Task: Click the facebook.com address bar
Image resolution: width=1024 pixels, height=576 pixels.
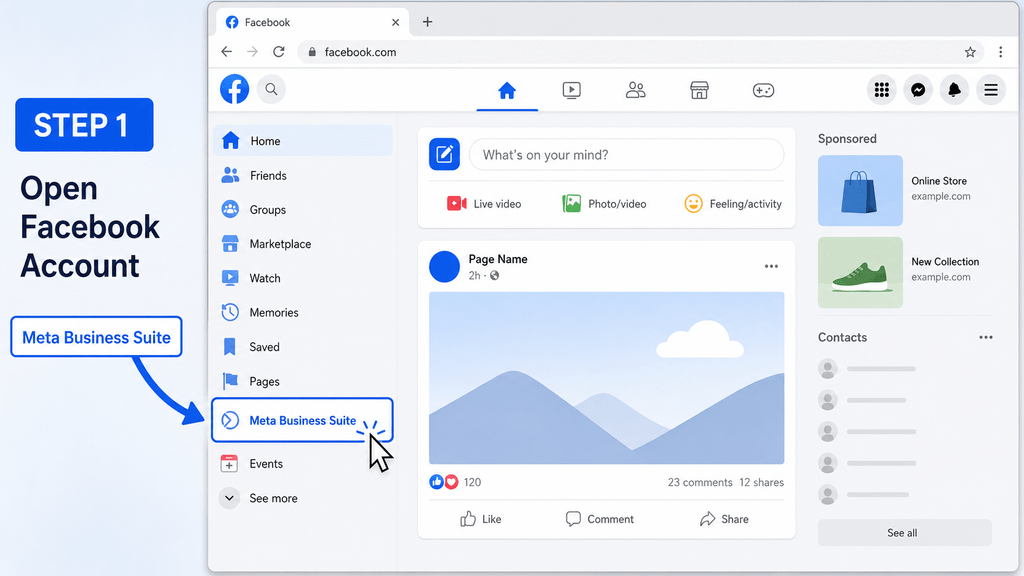Action: coord(641,52)
